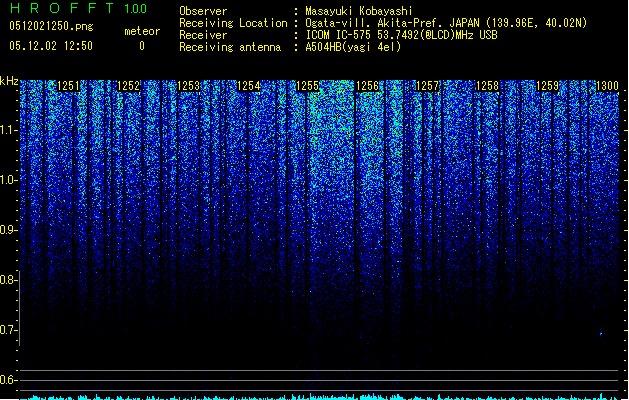The height and width of the screenshot is (400, 629).
Task: Click the 1257 time marker
Action: pyautogui.click(x=428, y=86)
